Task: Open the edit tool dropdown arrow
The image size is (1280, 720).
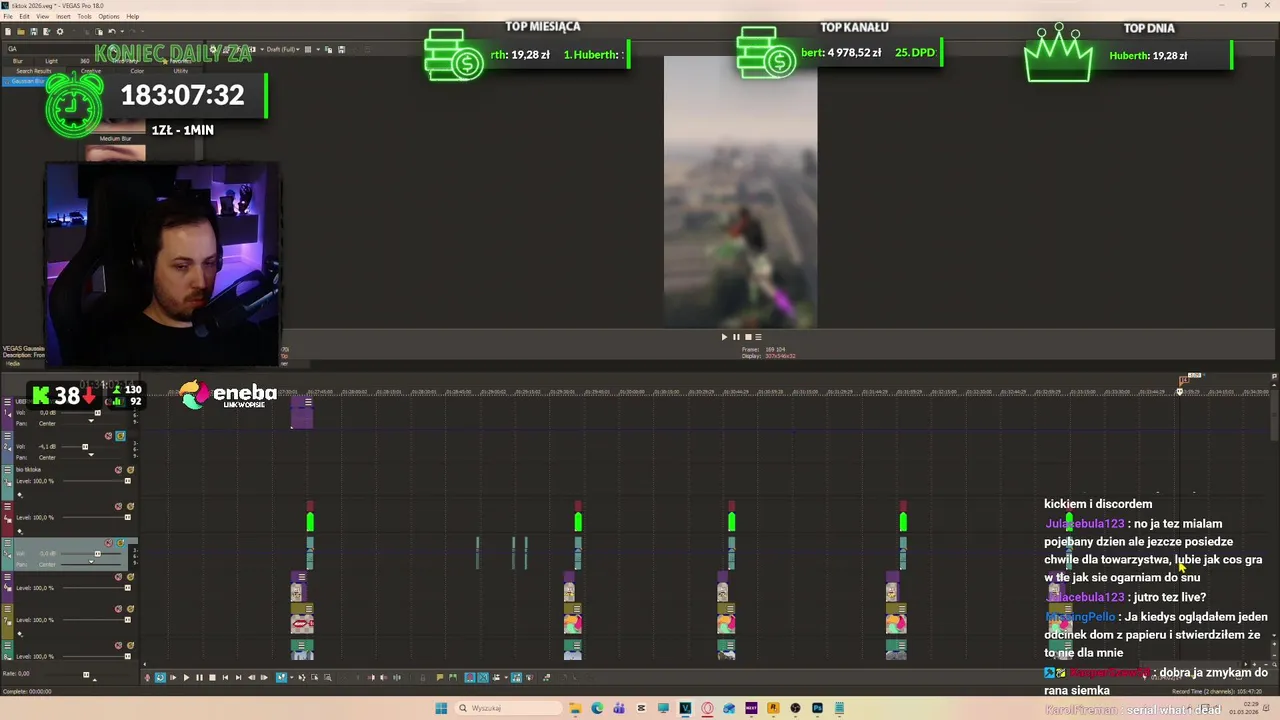Action: click(292, 678)
